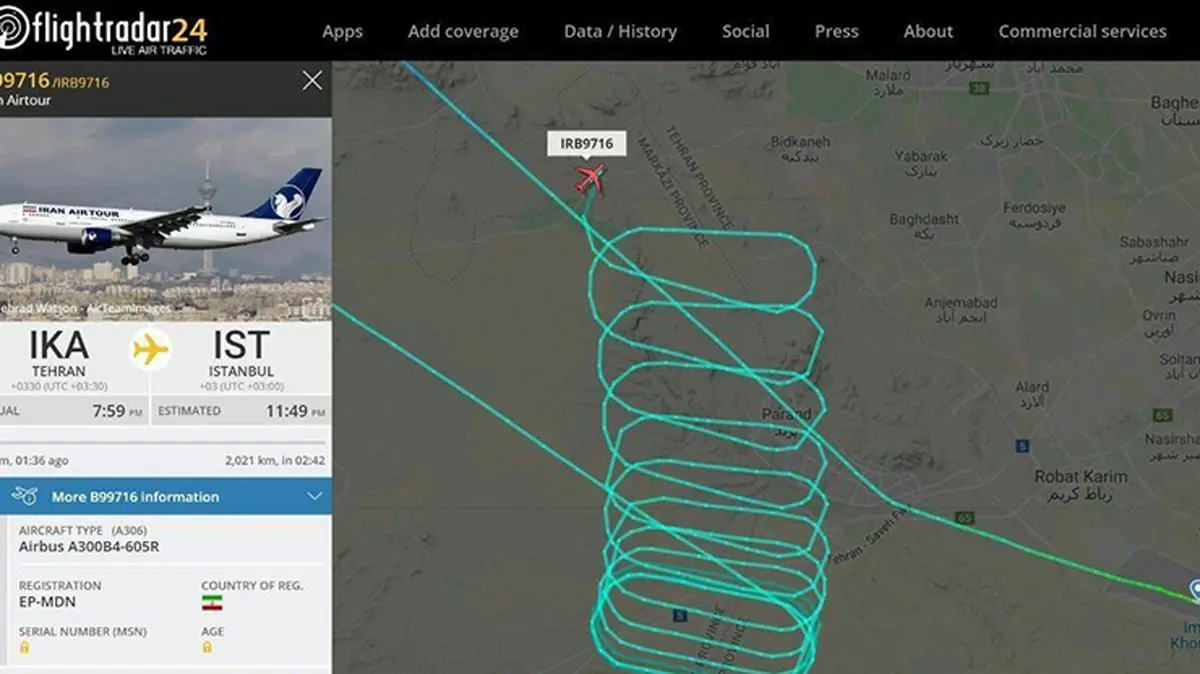Click the IRB9716 callsign map label
Screen dimensions: 1200x674
[586, 144]
